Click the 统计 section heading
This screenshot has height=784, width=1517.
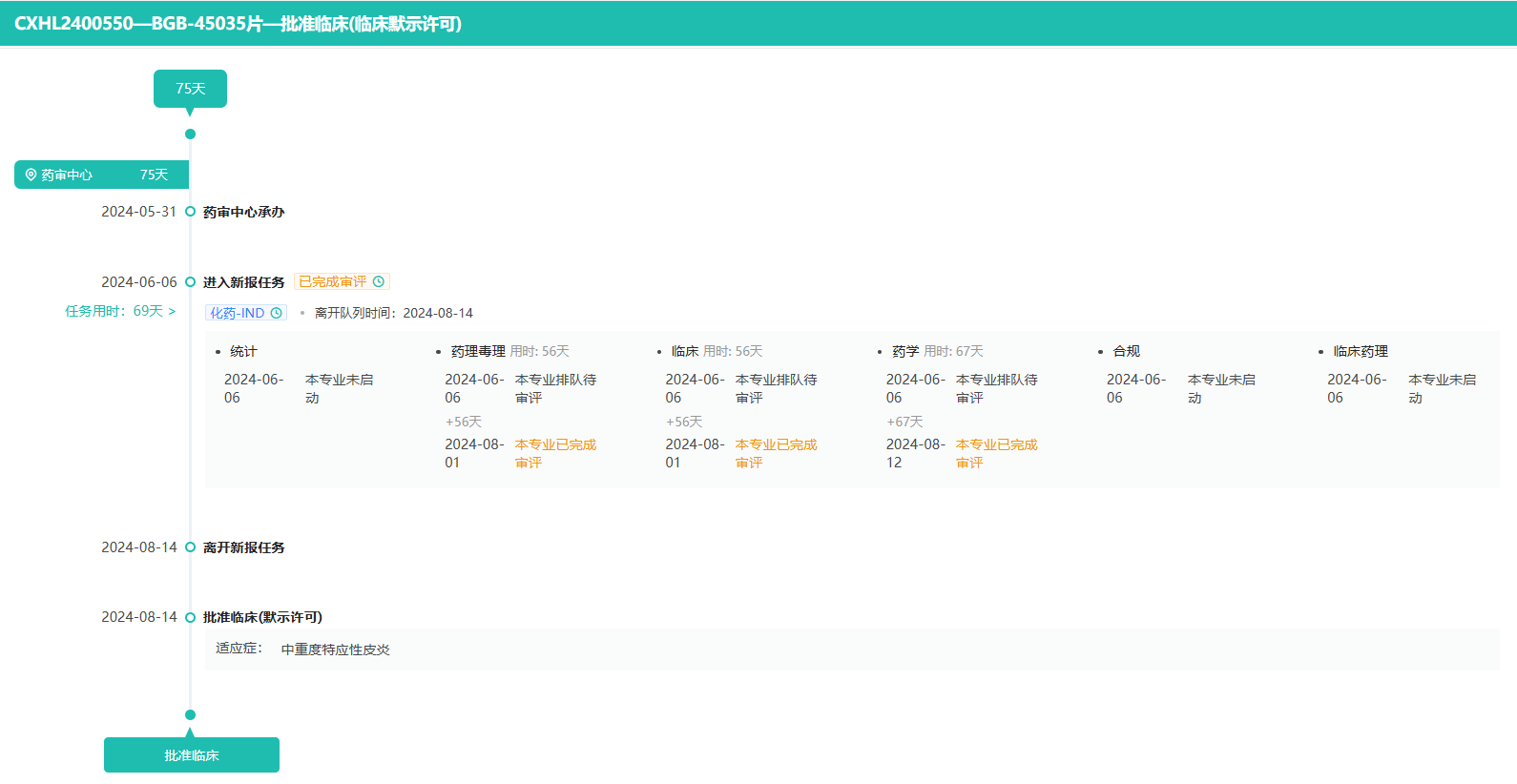coord(243,352)
